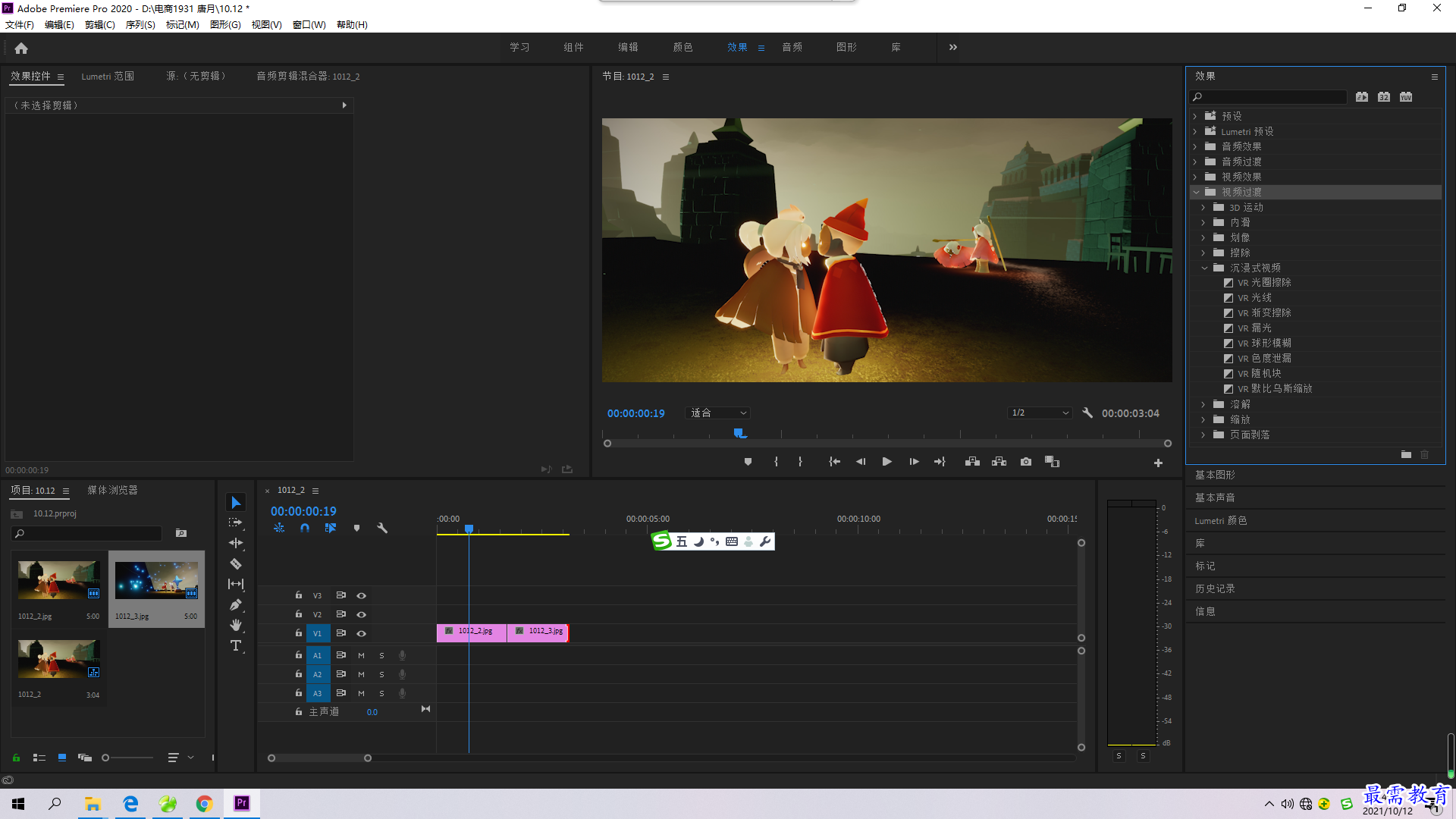This screenshot has width=1456, height=819.
Task: Expand the 预设 effects folder
Action: 1195,116
